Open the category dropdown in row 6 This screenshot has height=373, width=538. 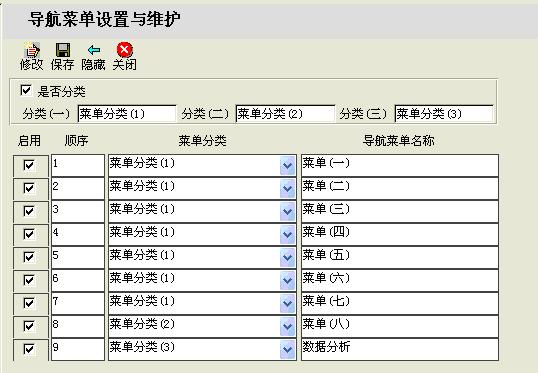point(287,281)
